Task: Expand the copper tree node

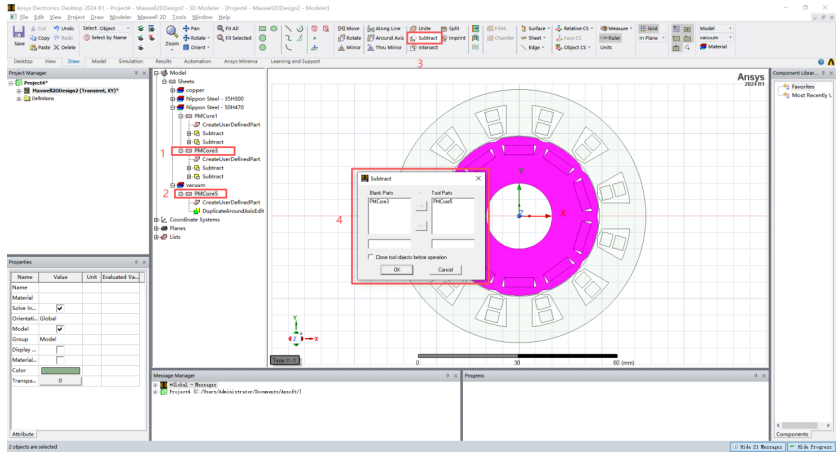Action: (x=172, y=90)
